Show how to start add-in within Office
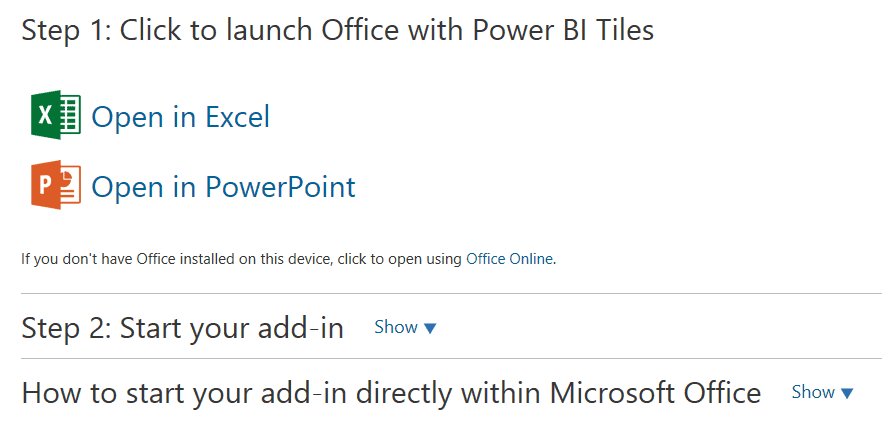 (x=813, y=392)
